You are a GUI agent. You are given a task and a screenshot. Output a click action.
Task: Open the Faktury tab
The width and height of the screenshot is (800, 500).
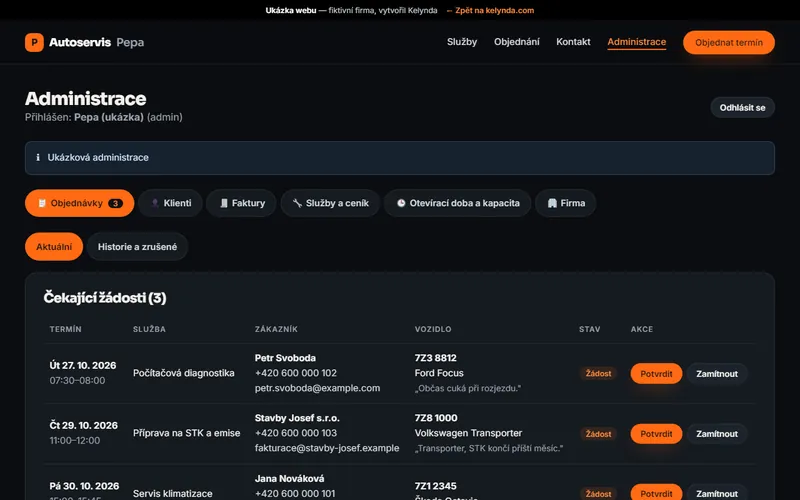coord(241,203)
